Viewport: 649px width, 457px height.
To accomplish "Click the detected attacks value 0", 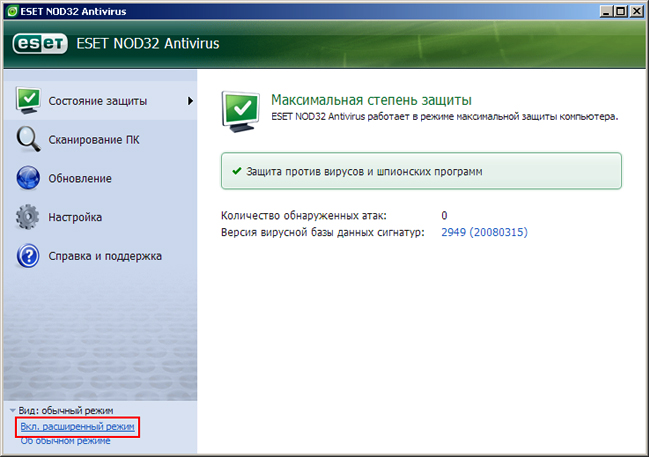I will point(444,216).
